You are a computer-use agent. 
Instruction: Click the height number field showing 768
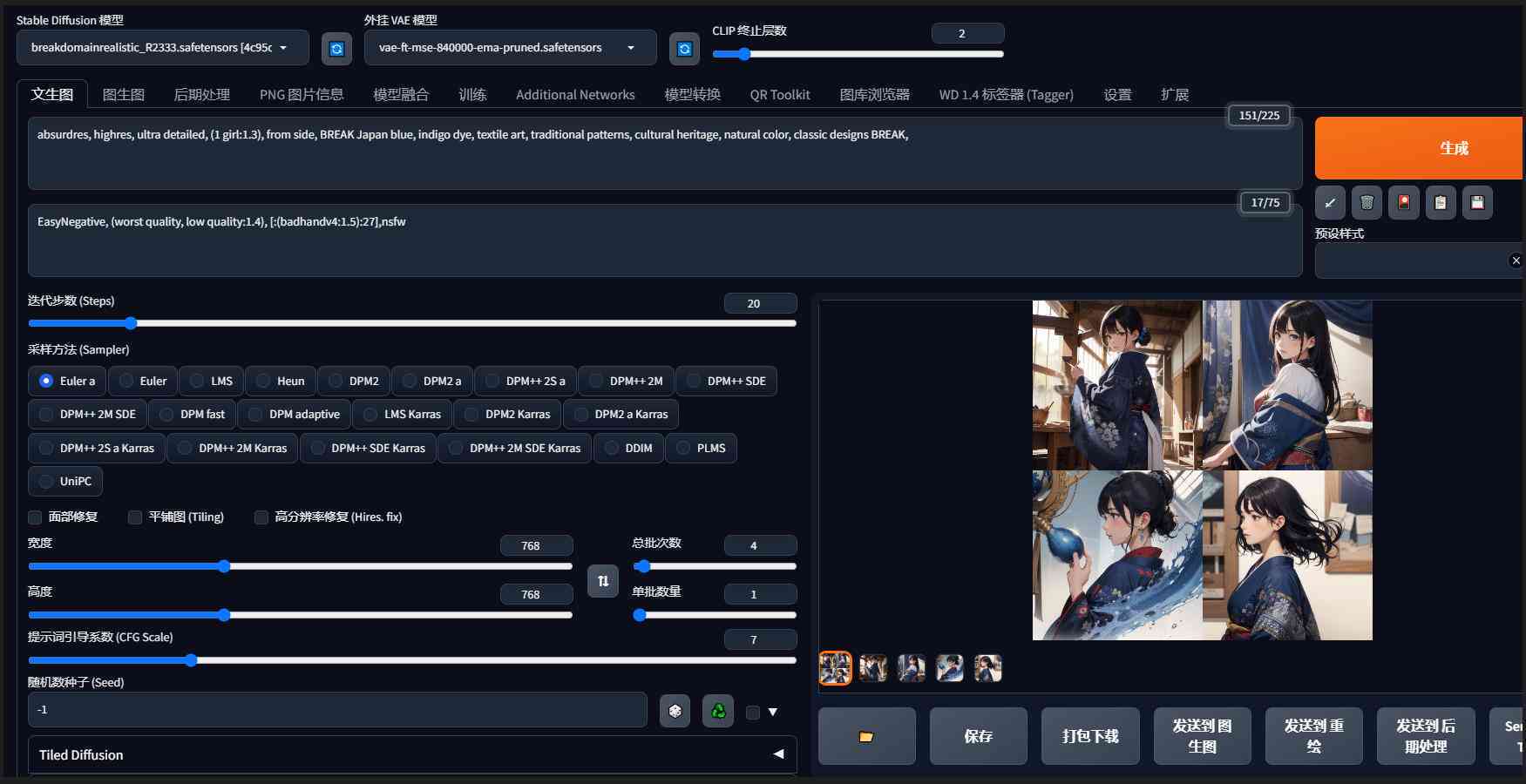(x=536, y=594)
